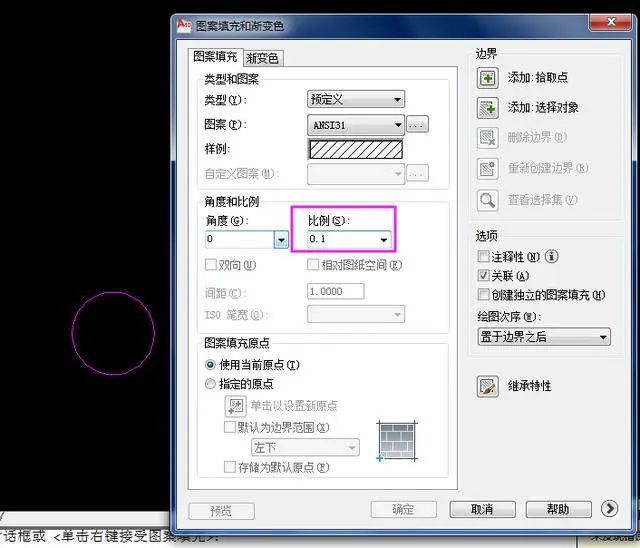Click the 确定 (OK) button

403,509
